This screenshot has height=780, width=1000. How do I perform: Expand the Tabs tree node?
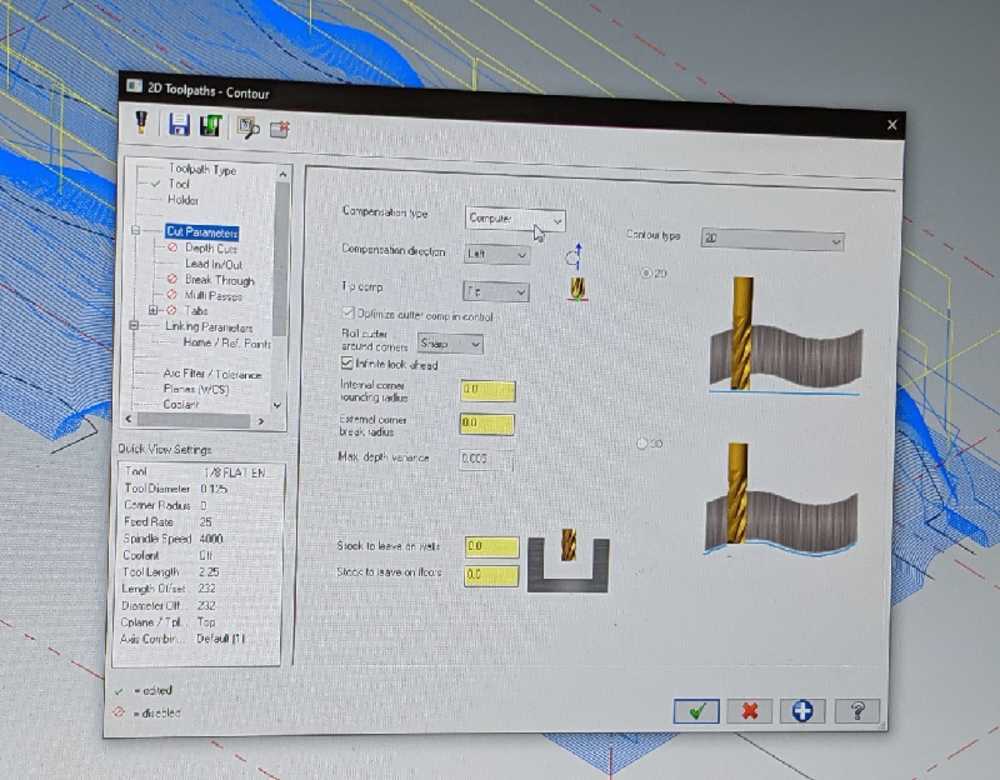[153, 311]
